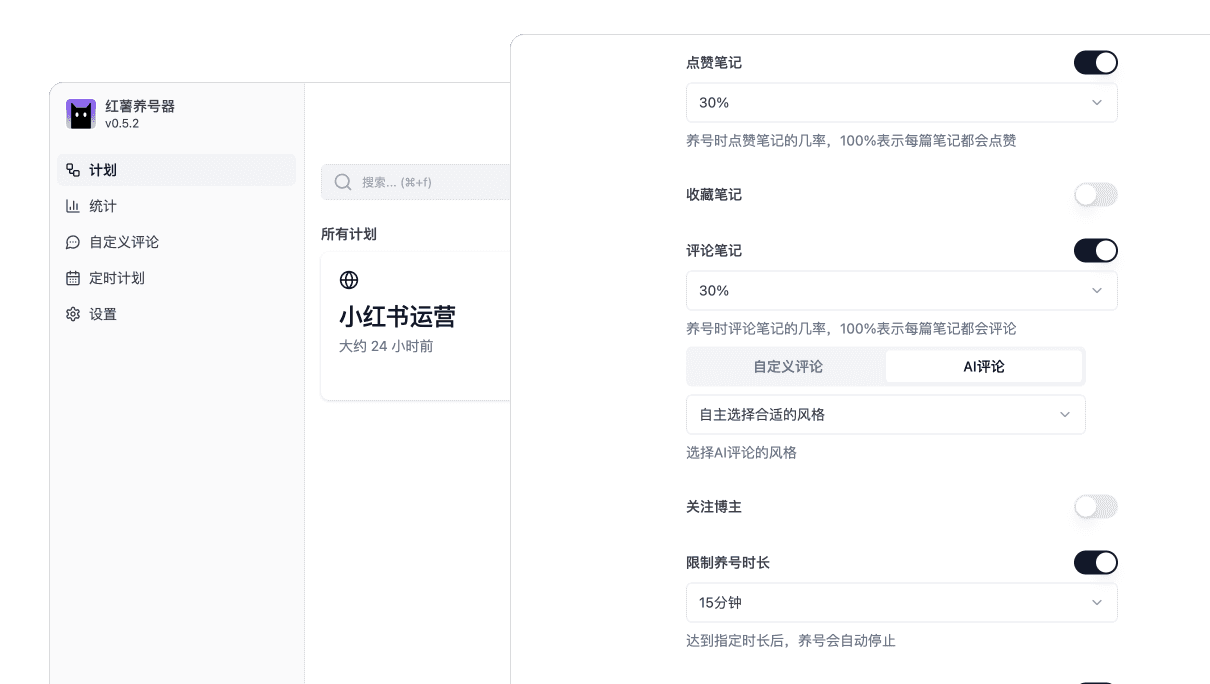The image size is (1210, 684).
Task: Click the globe icon on 小红书运营 card
Action: pos(349,280)
